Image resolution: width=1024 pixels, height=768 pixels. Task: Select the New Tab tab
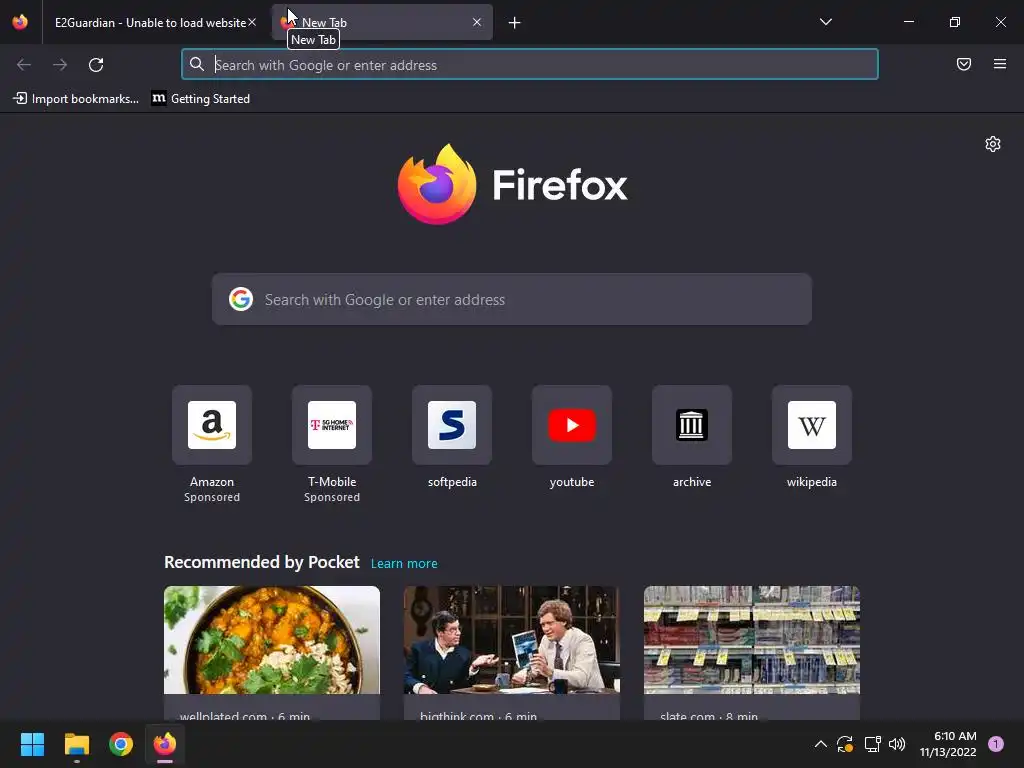click(382, 22)
